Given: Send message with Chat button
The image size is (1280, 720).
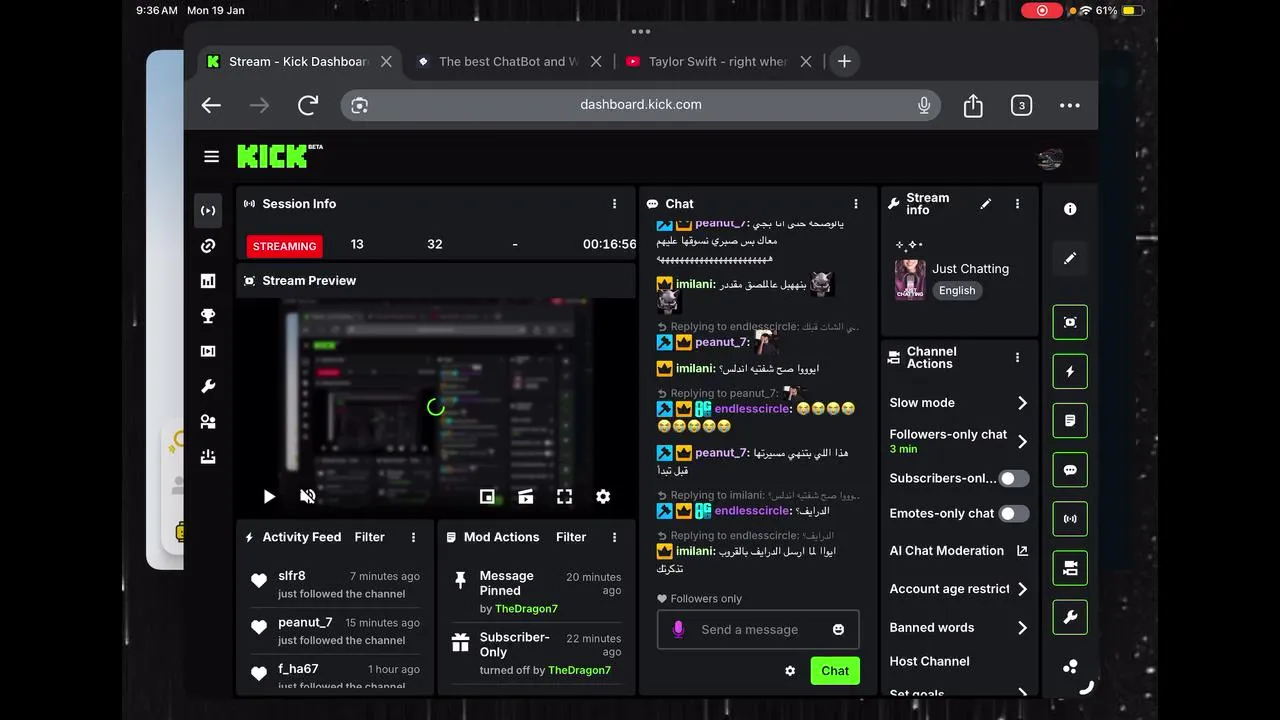Looking at the screenshot, I should point(835,671).
